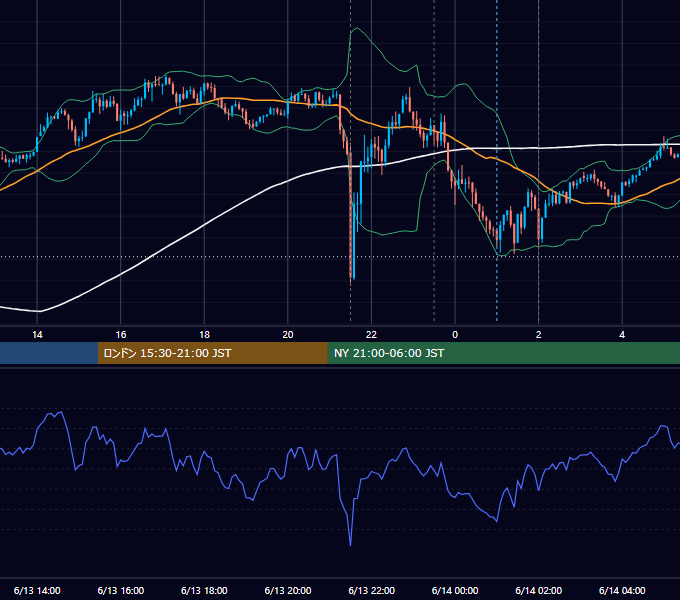This screenshot has height=600, width=680.
Task: Click the hour label 14 on the upper axis
Action: pos(37,335)
